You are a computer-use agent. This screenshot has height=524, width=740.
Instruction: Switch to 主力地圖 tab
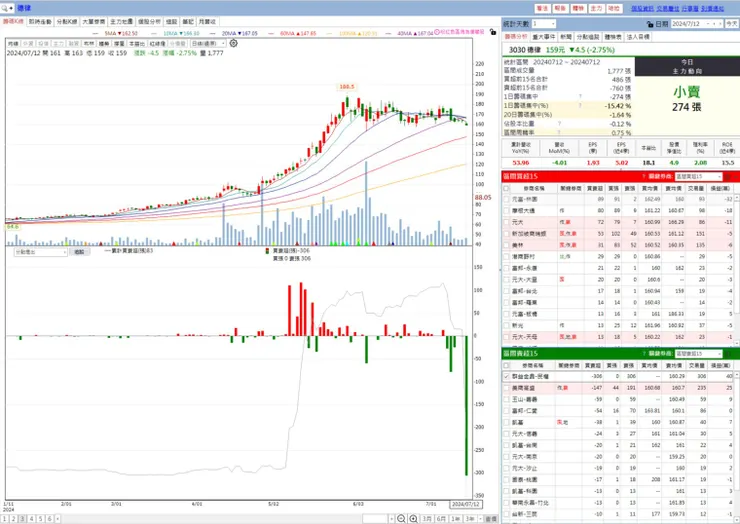[121, 22]
